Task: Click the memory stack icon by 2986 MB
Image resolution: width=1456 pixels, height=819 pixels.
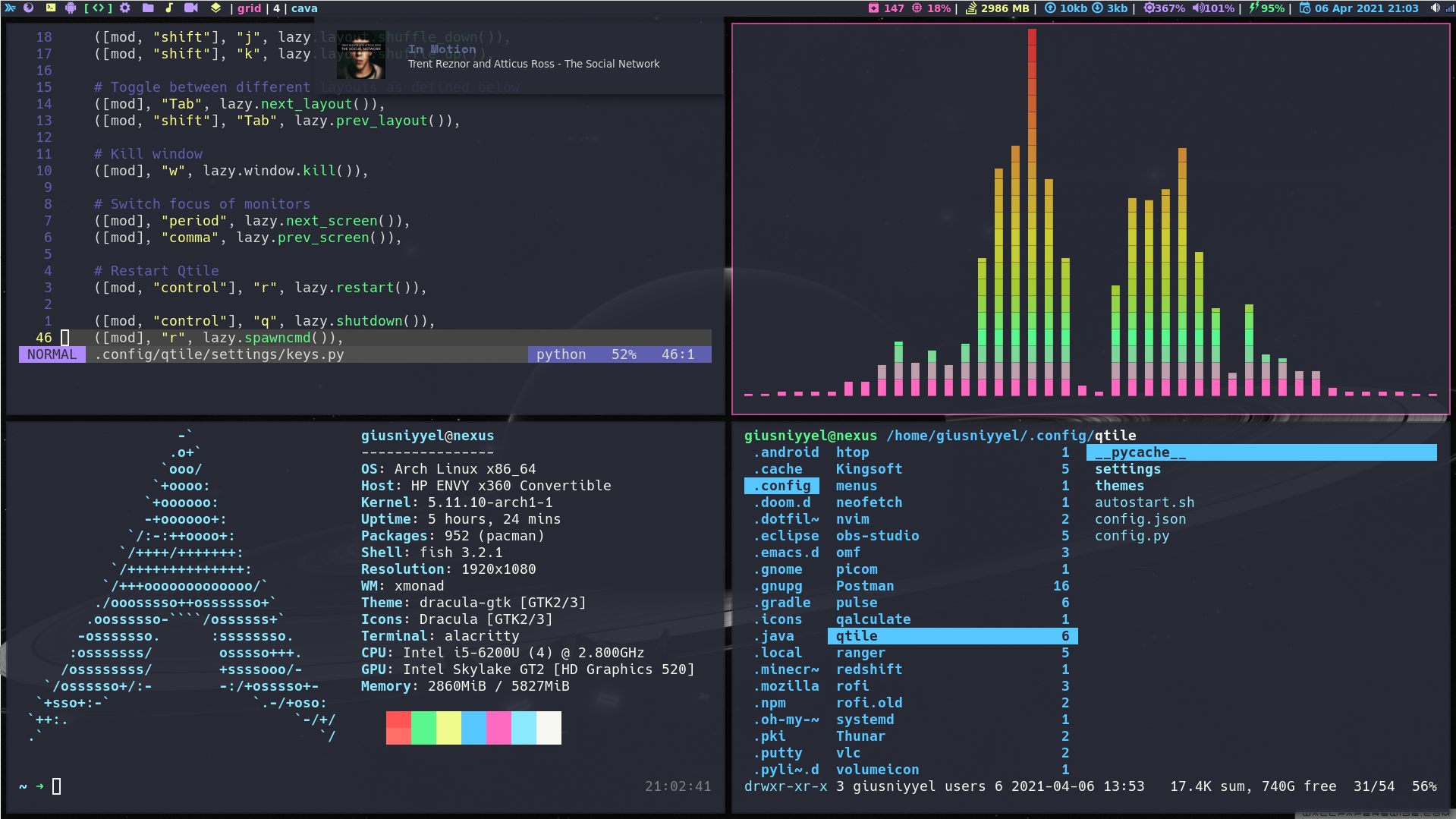Action: pyautogui.click(x=970, y=8)
